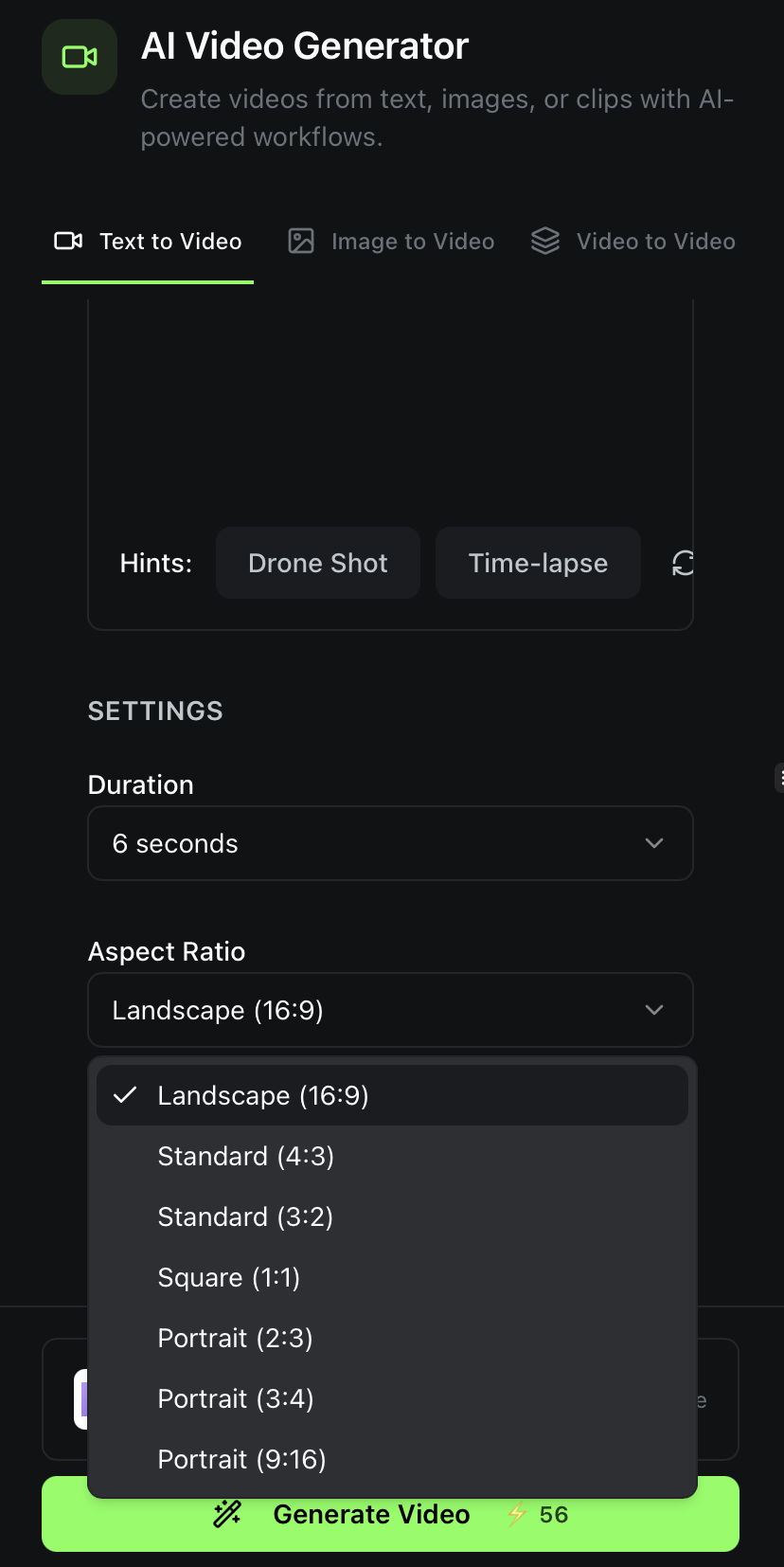Collapse the Aspect Ratio dropdown
Viewport: 784px width, 1567px height.
coord(390,1010)
